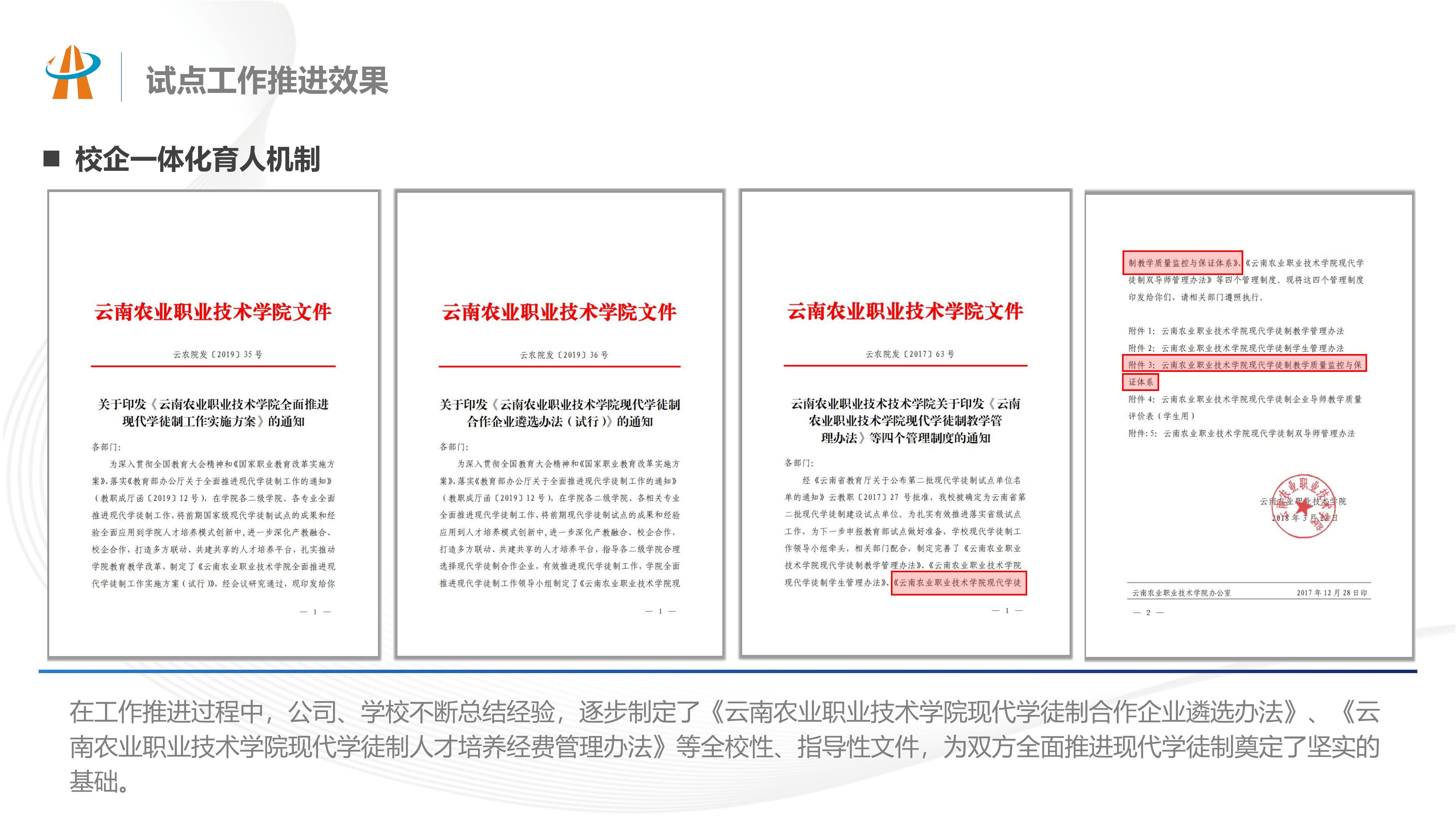Screen dimensions: 1456x819
Task: Click the red header 云南农业职业技术学院文件 in second document
Action: pyautogui.click(x=560, y=311)
